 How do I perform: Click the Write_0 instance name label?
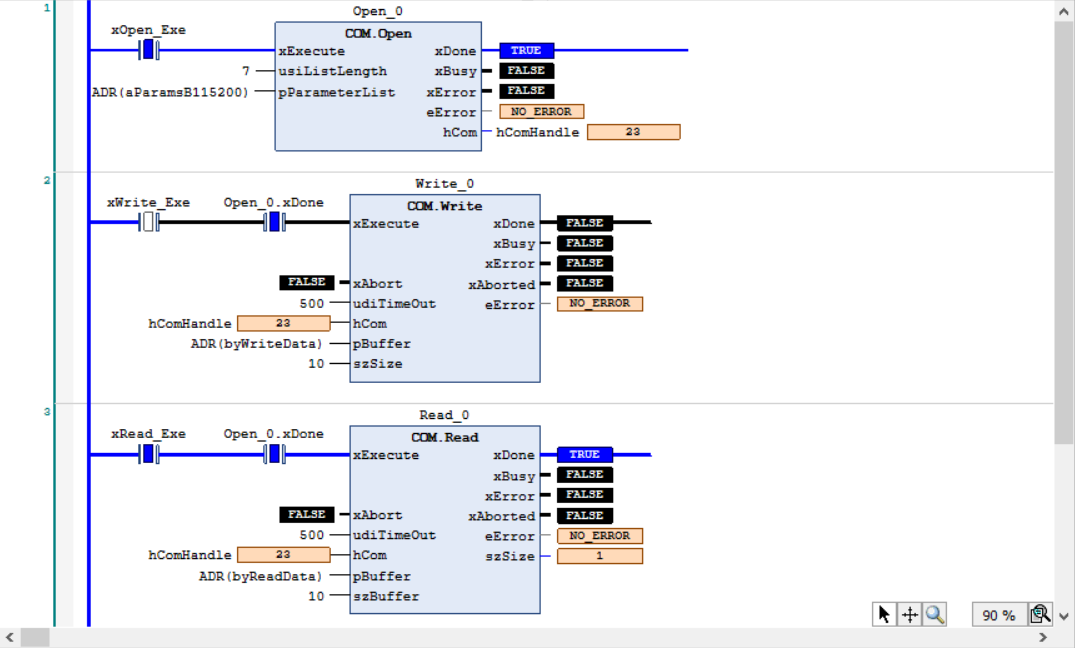[445, 184]
